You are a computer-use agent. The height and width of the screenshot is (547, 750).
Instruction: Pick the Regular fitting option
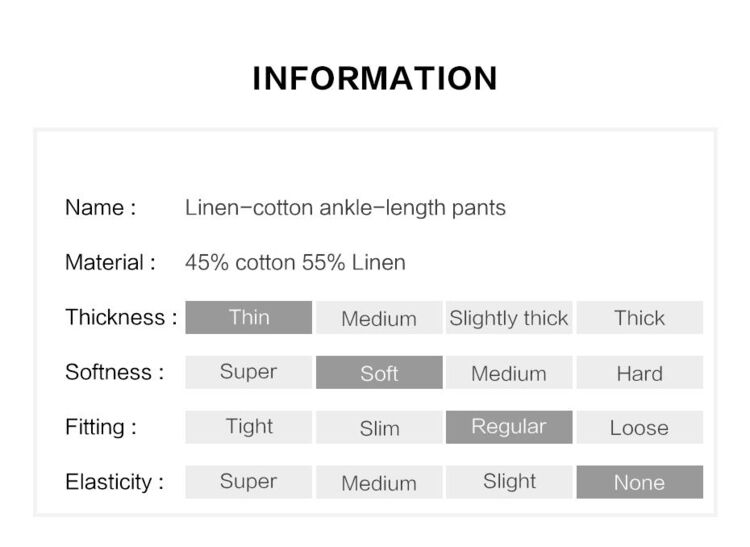point(509,427)
